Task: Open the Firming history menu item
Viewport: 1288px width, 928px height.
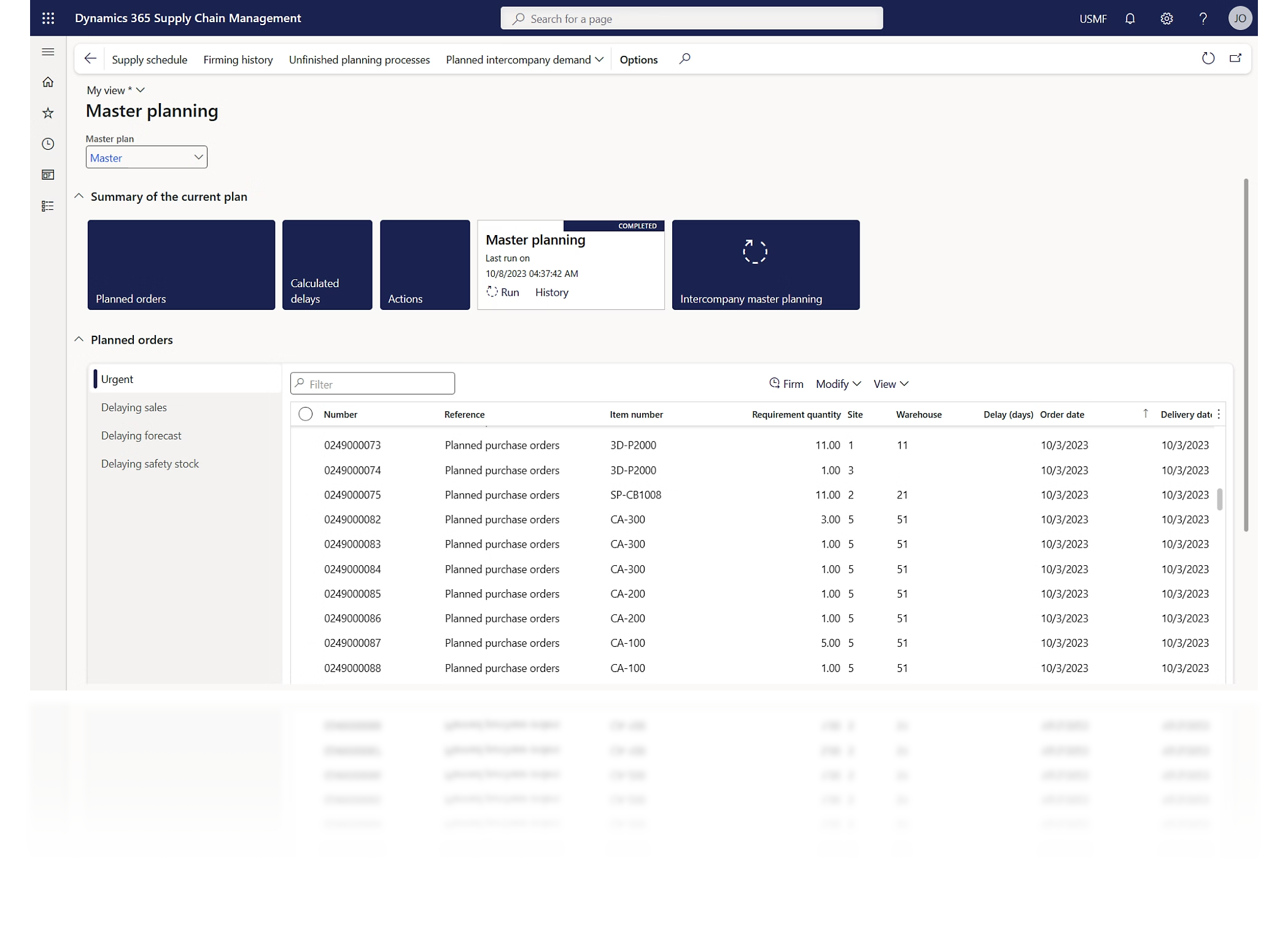Action: 238,60
